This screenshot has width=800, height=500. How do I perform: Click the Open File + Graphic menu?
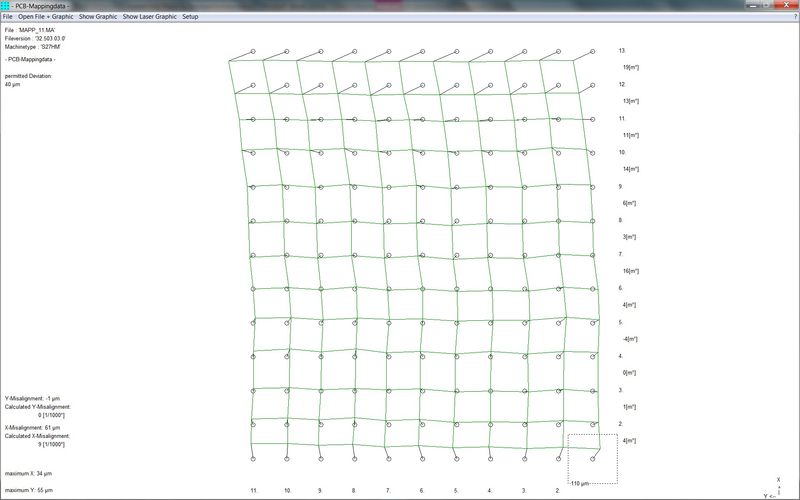(46, 17)
